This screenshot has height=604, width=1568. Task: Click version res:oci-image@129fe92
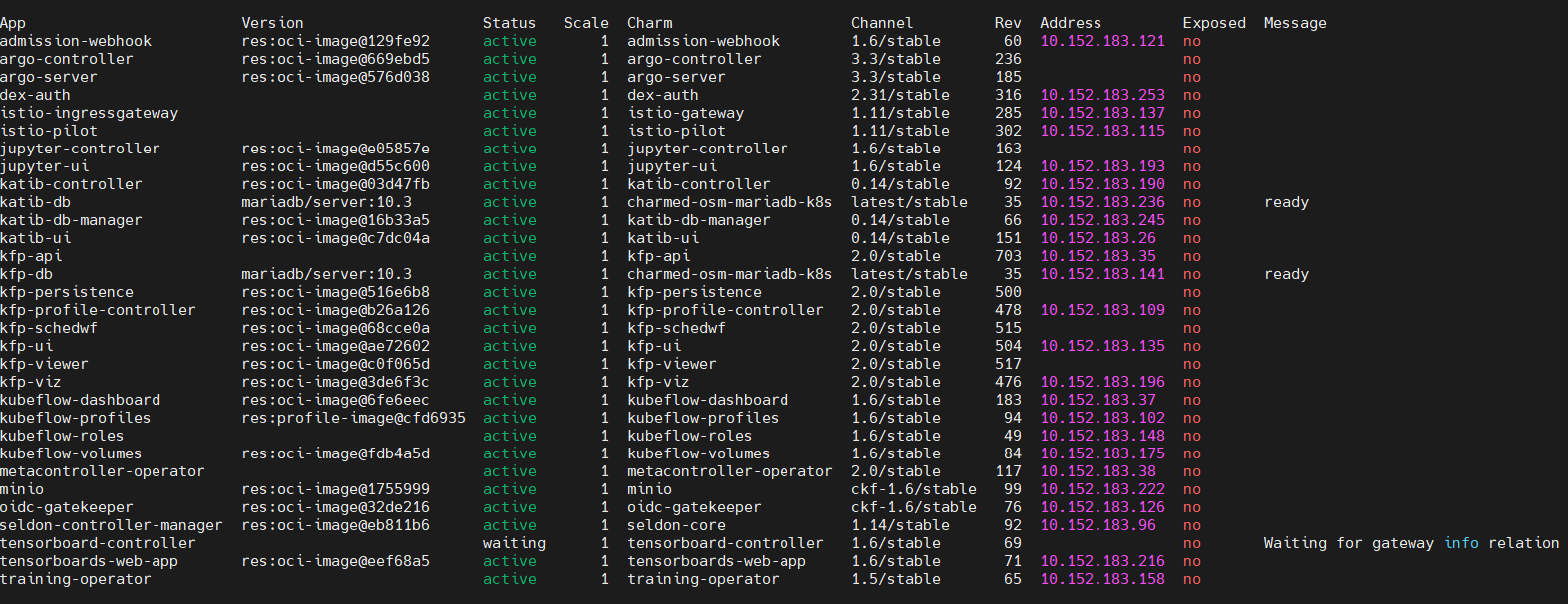pyautogui.click(x=335, y=41)
